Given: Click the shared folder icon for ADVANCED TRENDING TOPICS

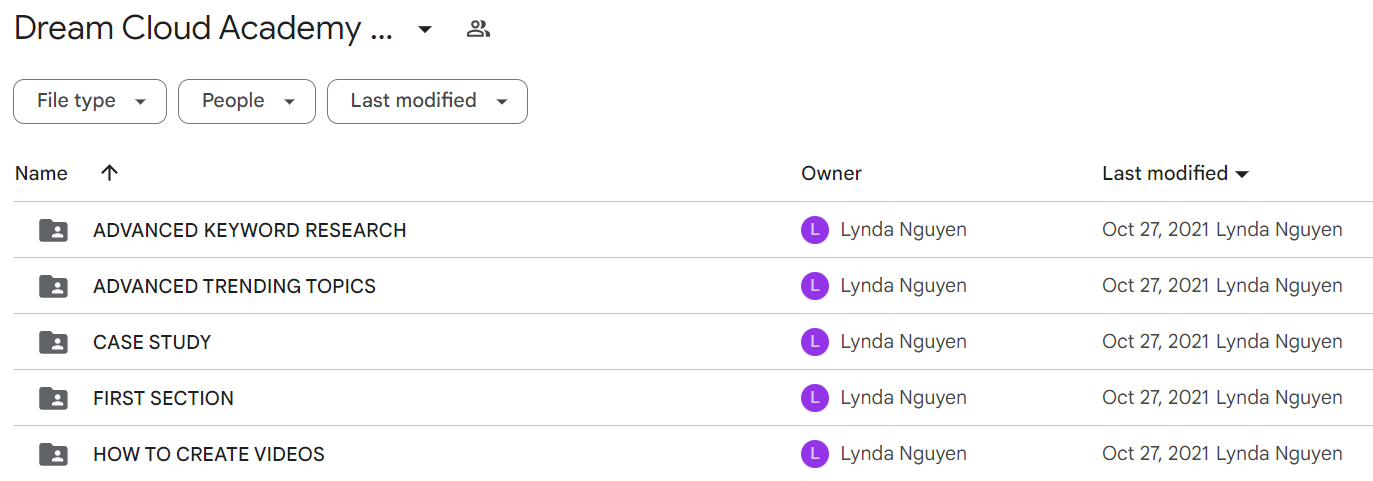Looking at the screenshot, I should 53,287.
